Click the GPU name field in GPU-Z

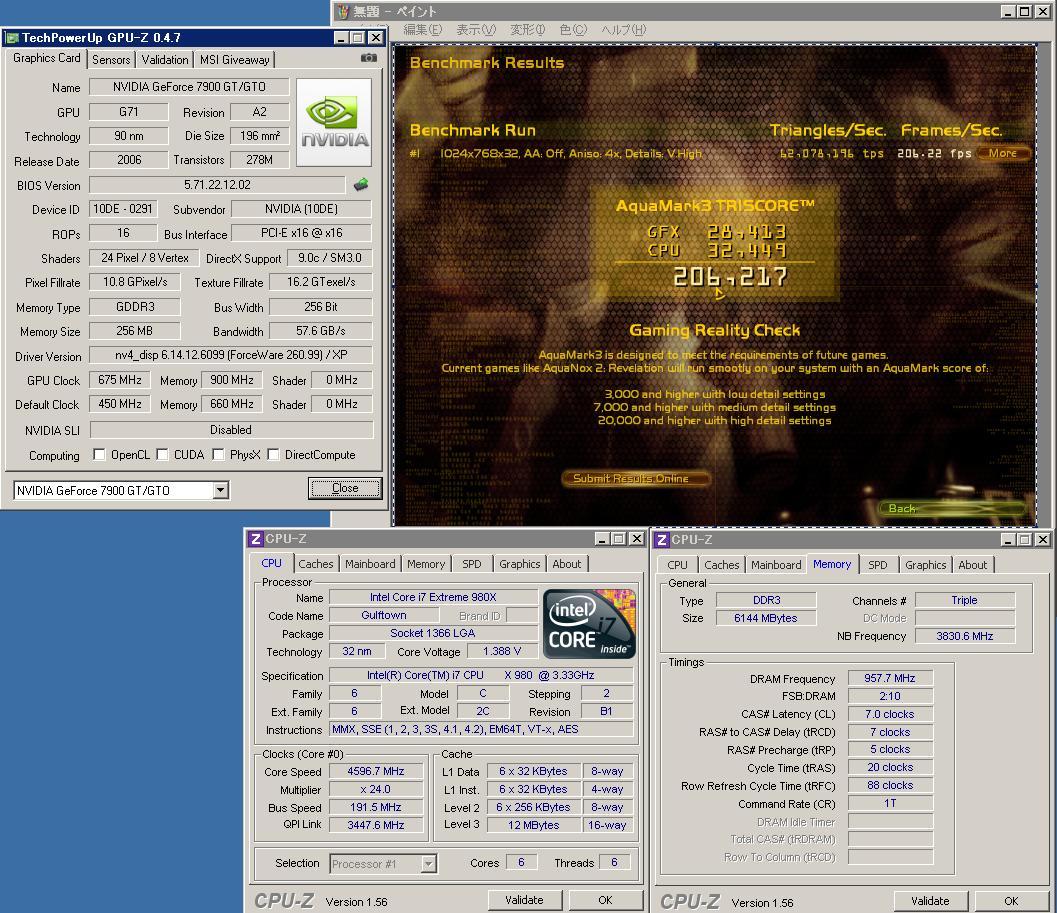189,86
